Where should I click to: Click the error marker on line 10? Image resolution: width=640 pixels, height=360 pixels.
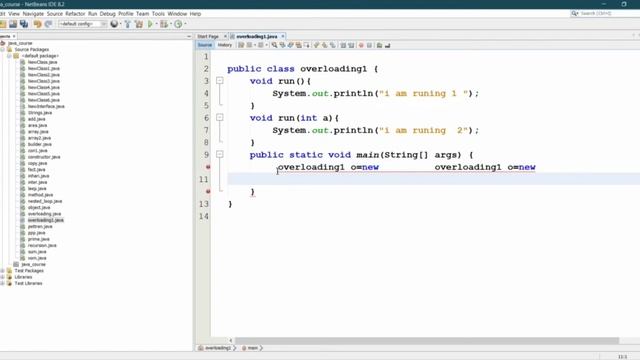(x=208, y=167)
